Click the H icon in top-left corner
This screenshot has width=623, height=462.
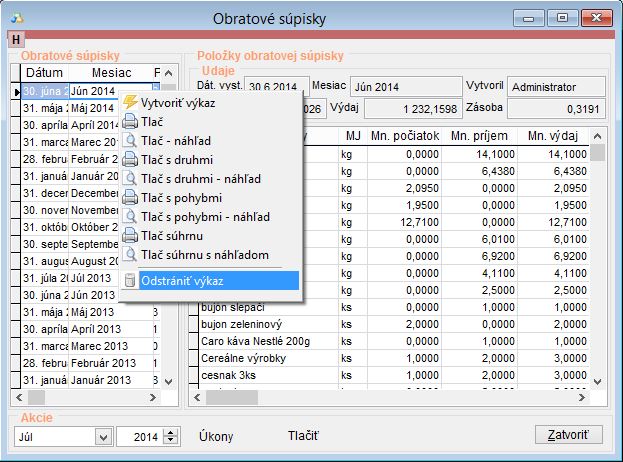(15, 39)
